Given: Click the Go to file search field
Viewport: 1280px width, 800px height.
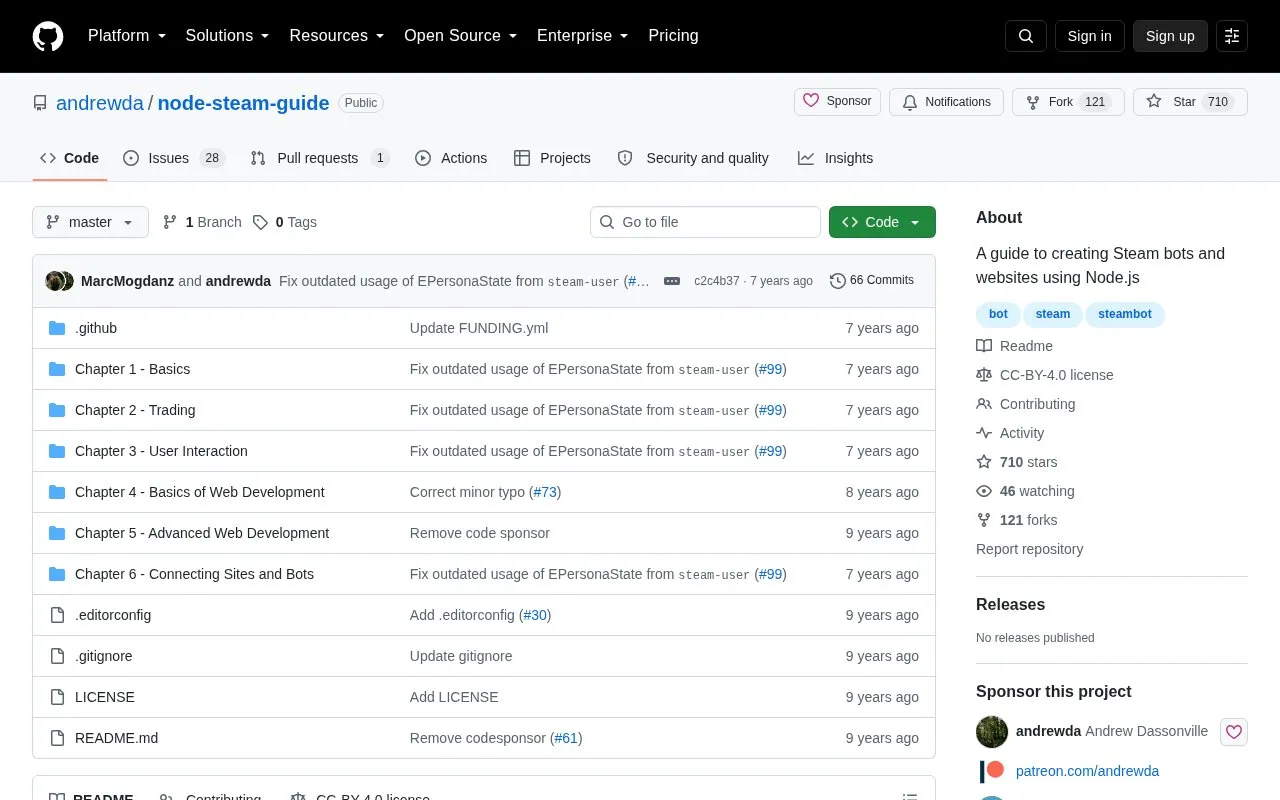Looking at the screenshot, I should tap(705, 222).
